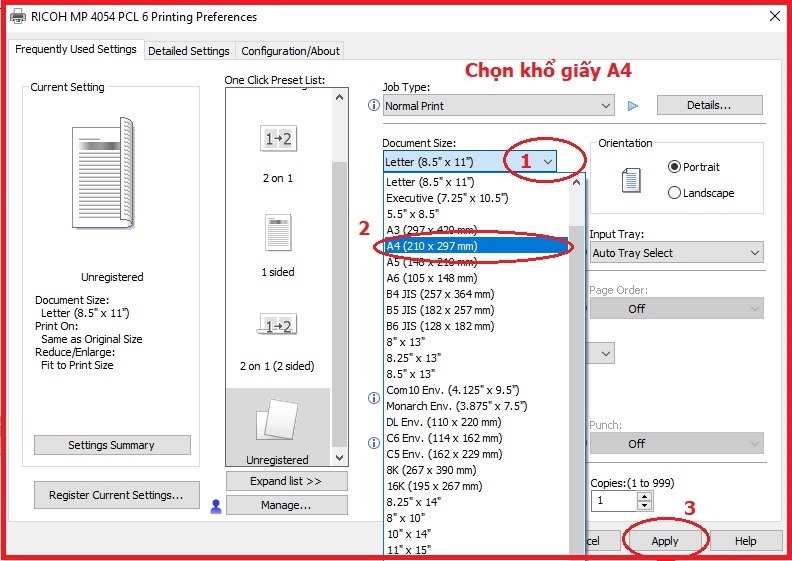Select Com10 Env. (4.125" x 9.5")
This screenshot has width=792, height=561.
476,390
